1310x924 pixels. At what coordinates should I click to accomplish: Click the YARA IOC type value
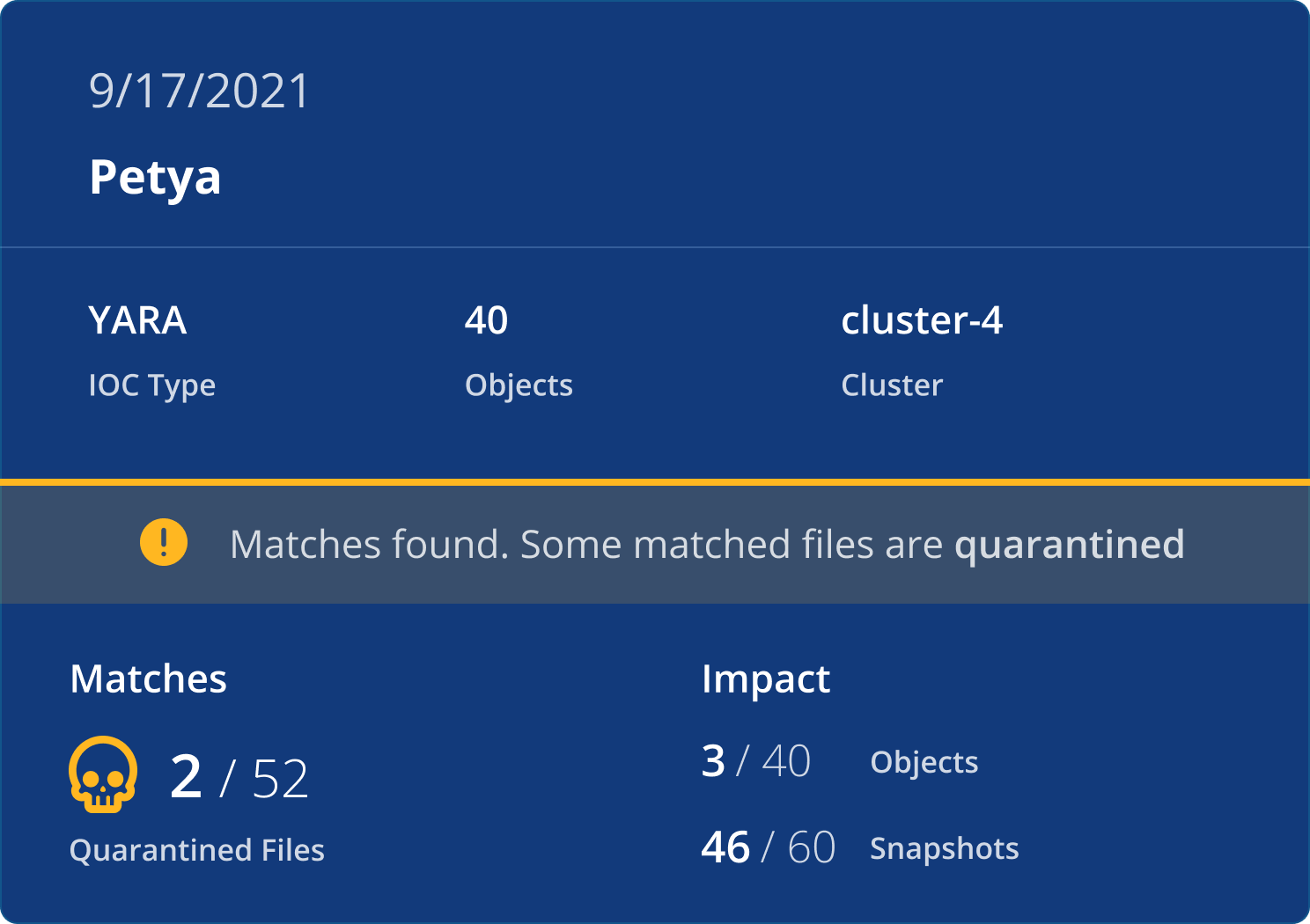pyautogui.click(x=137, y=320)
